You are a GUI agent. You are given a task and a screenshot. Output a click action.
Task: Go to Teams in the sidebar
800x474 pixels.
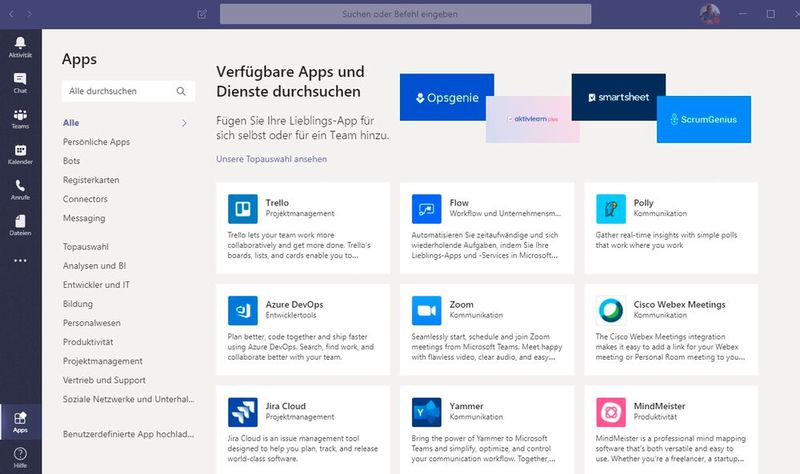click(20, 118)
